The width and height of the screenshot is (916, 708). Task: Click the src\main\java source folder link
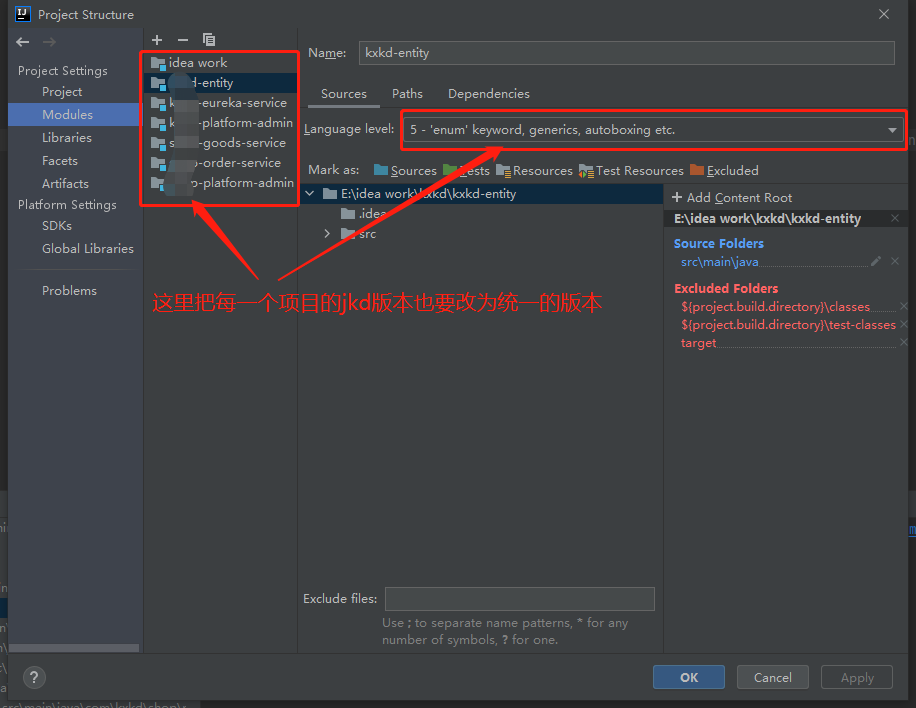tap(720, 262)
